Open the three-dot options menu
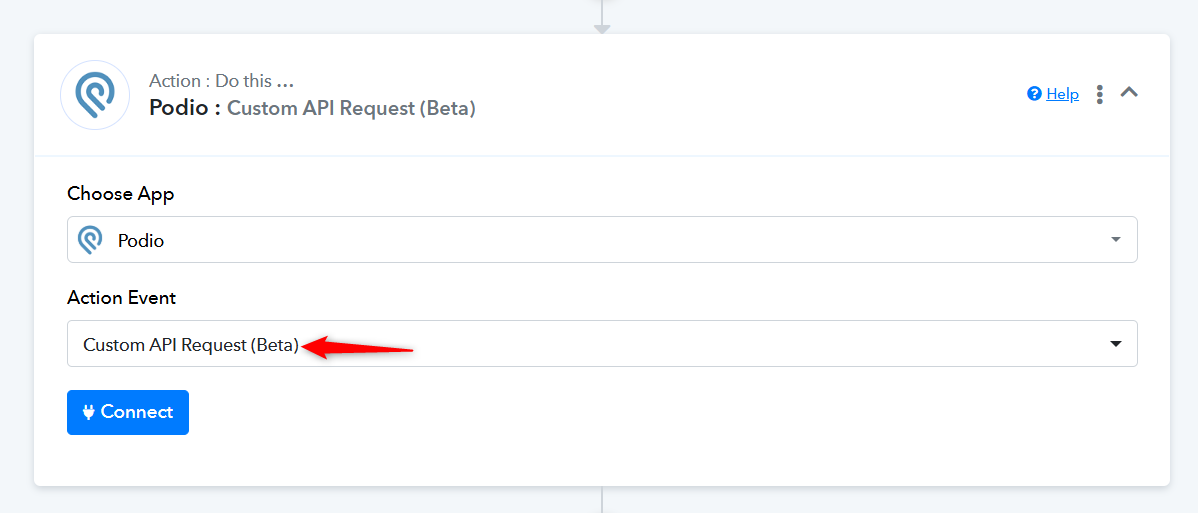The height and width of the screenshot is (513, 1198). (x=1099, y=94)
